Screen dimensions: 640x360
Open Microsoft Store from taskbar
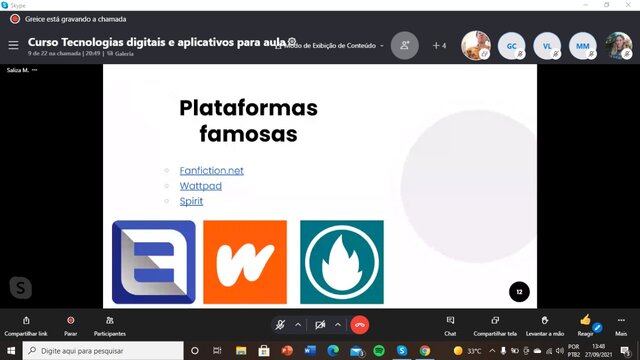point(264,351)
